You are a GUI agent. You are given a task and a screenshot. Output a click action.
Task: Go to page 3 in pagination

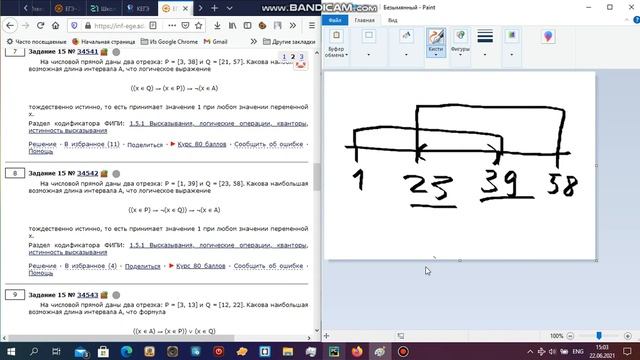pyautogui.click(x=301, y=56)
